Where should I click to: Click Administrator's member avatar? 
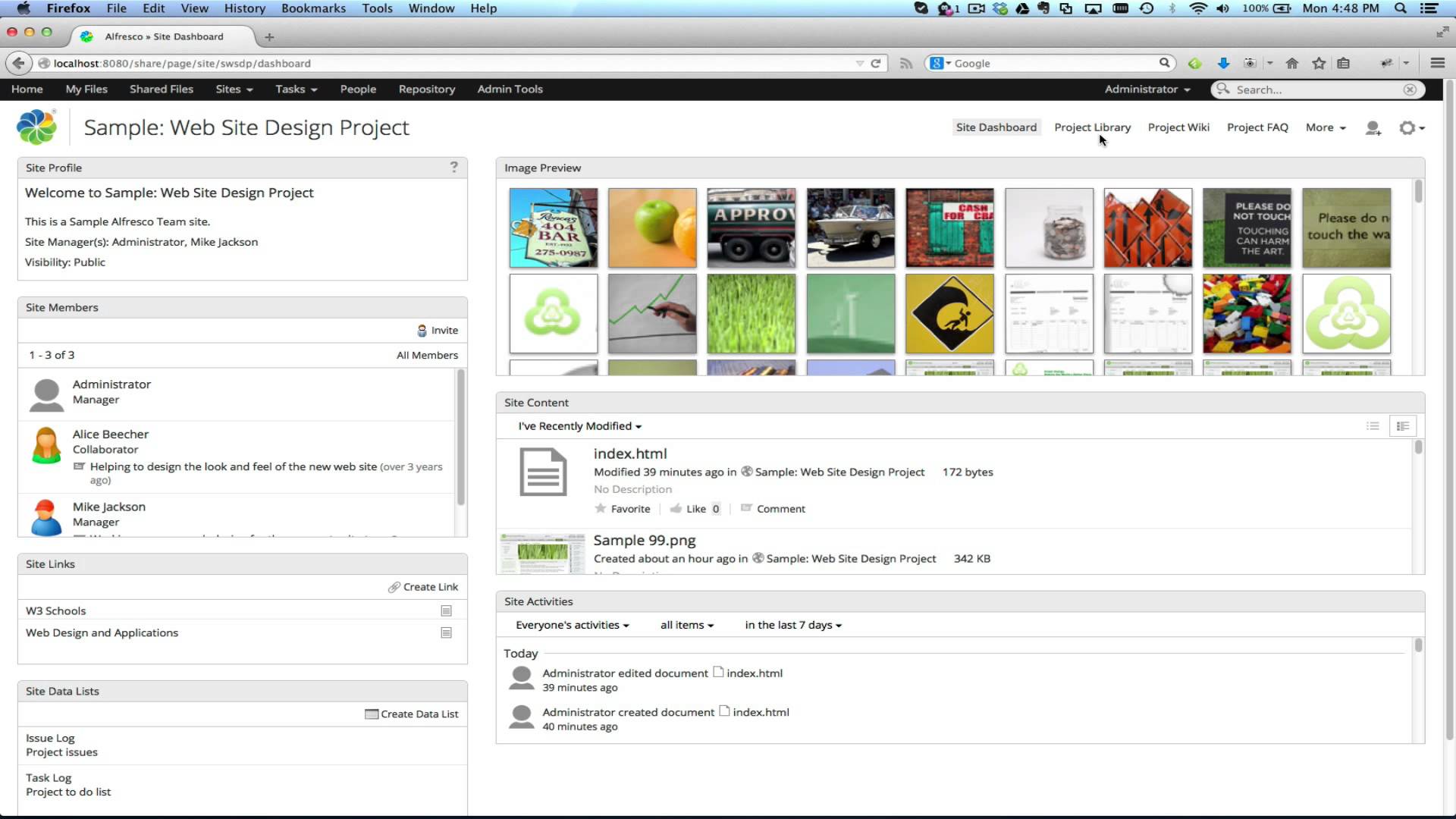(x=46, y=395)
